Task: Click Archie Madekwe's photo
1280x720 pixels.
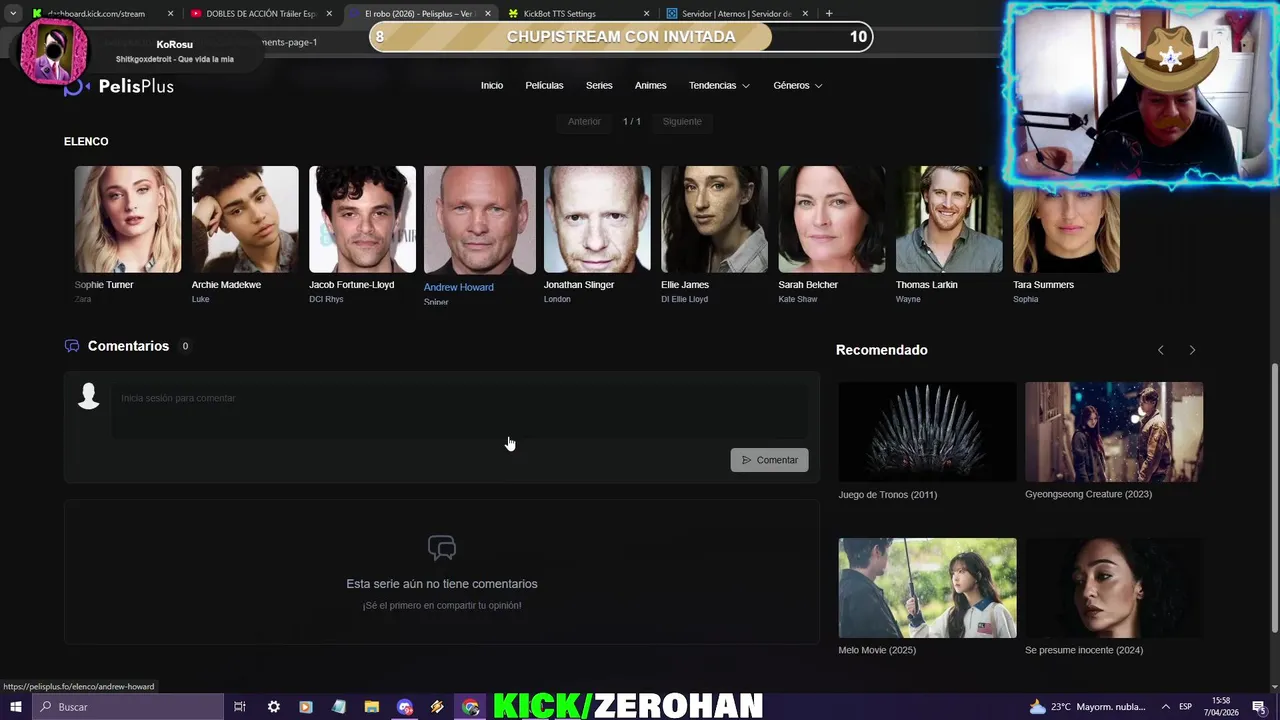Action: (x=245, y=219)
